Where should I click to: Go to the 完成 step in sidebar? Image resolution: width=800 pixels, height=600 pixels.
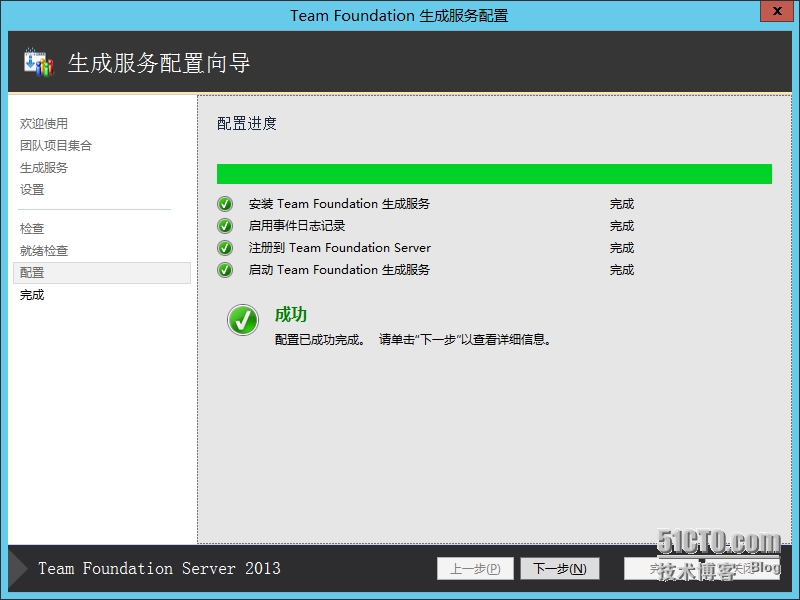(x=32, y=295)
